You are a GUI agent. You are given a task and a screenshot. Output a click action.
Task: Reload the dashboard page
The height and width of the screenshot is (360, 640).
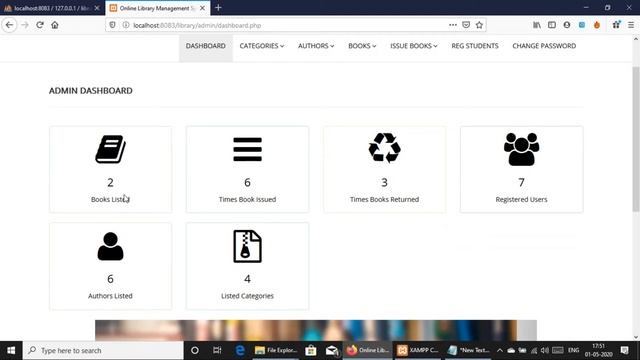click(x=40, y=25)
